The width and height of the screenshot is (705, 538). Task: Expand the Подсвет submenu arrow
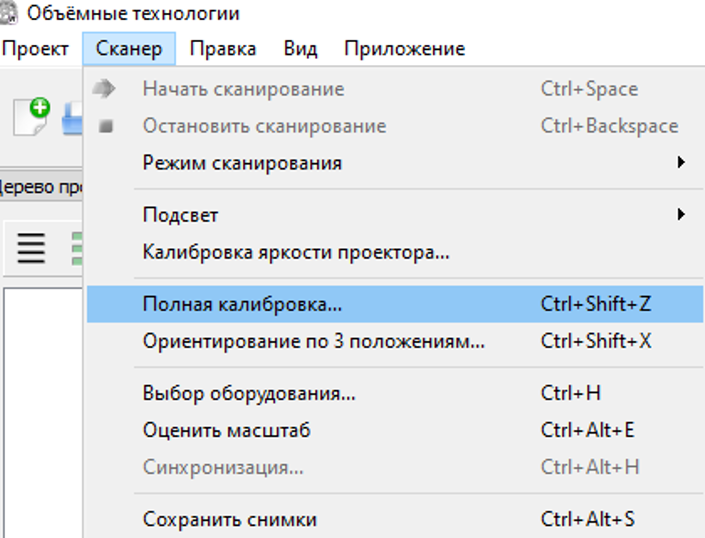coord(681,214)
